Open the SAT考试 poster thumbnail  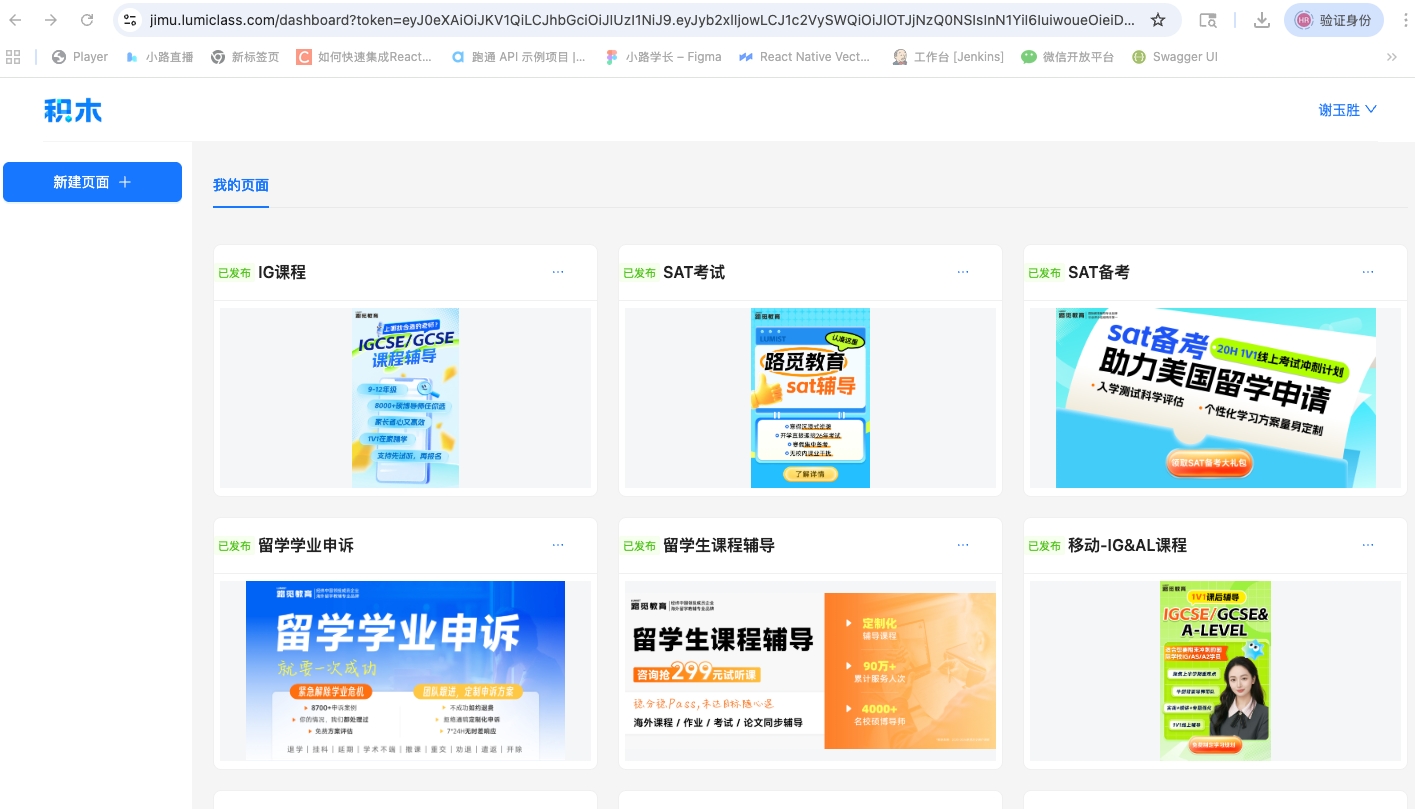810,397
